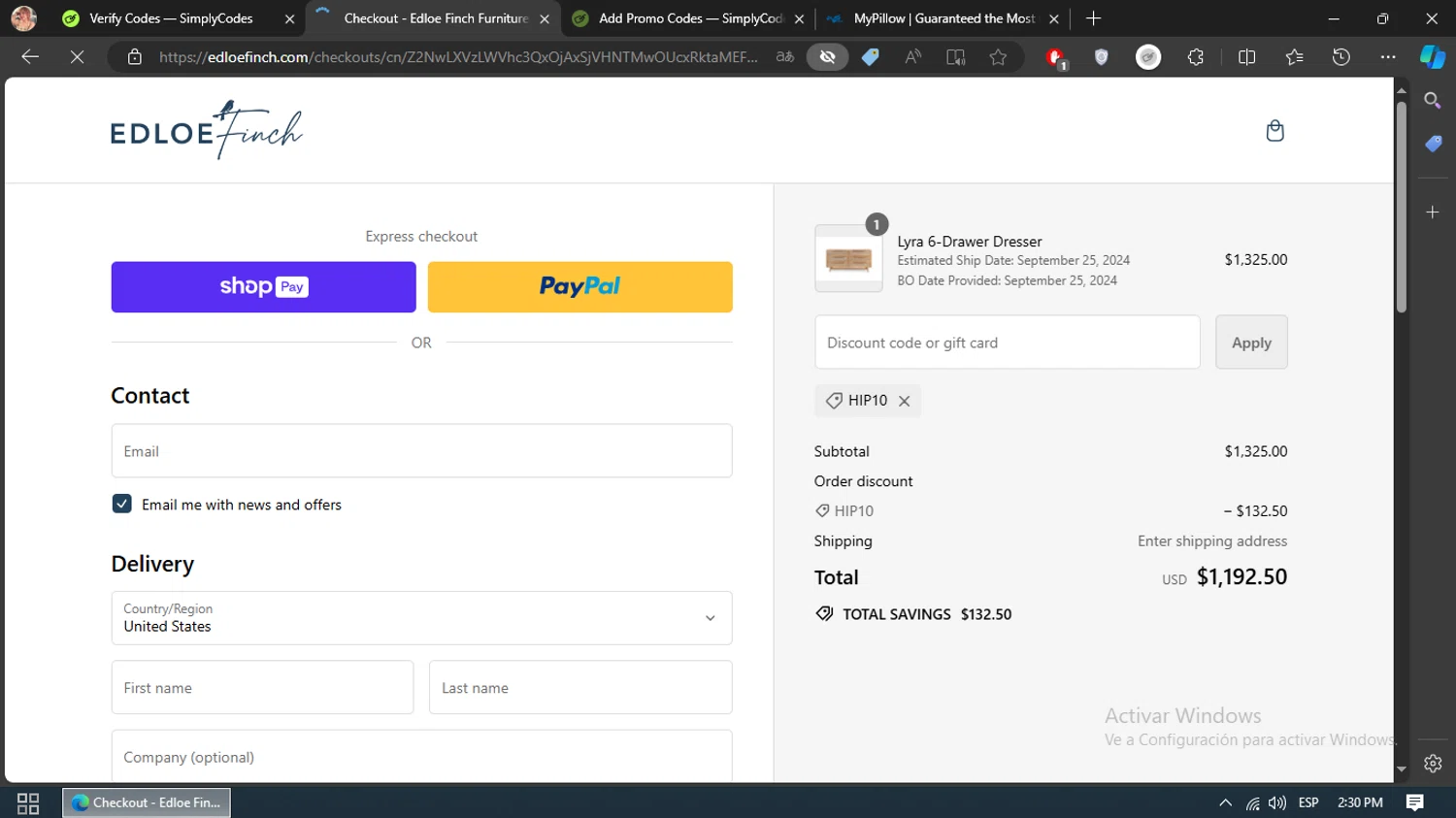The width and height of the screenshot is (1456, 818).
Task: Open browser History
Action: click(x=1341, y=57)
